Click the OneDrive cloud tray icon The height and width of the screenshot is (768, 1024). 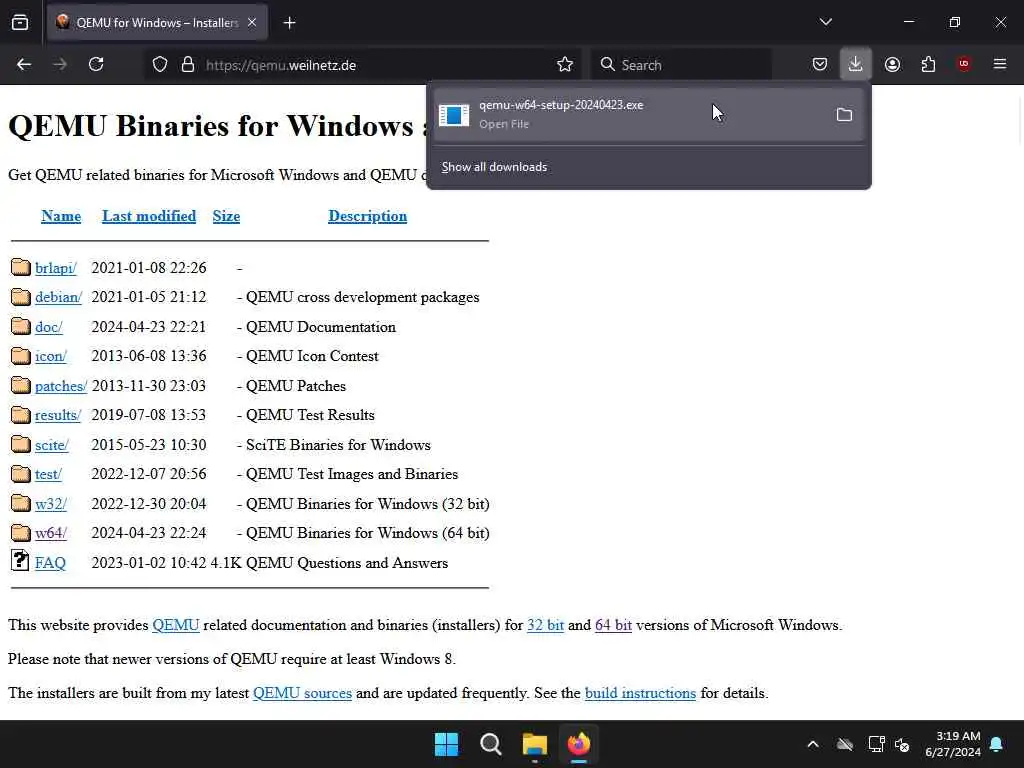844,744
